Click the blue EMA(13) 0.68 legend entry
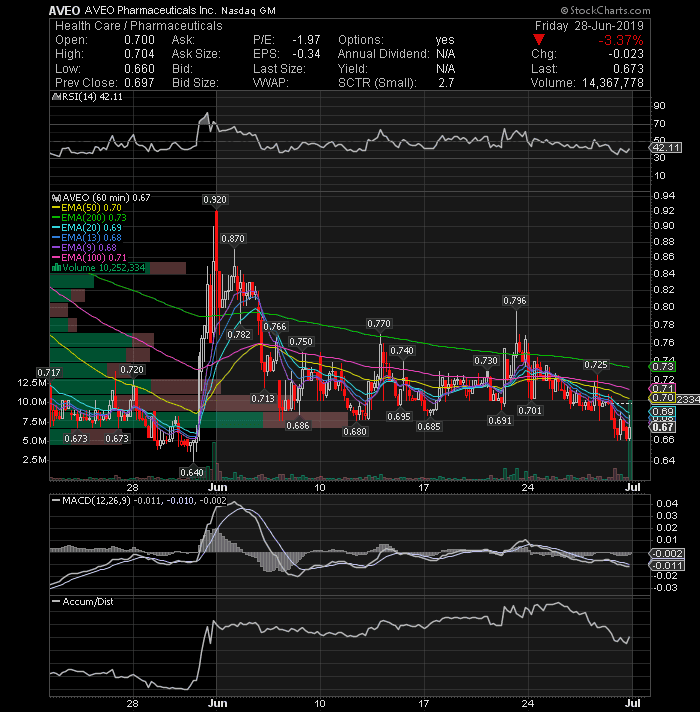This screenshot has height=712, width=700. (88, 237)
